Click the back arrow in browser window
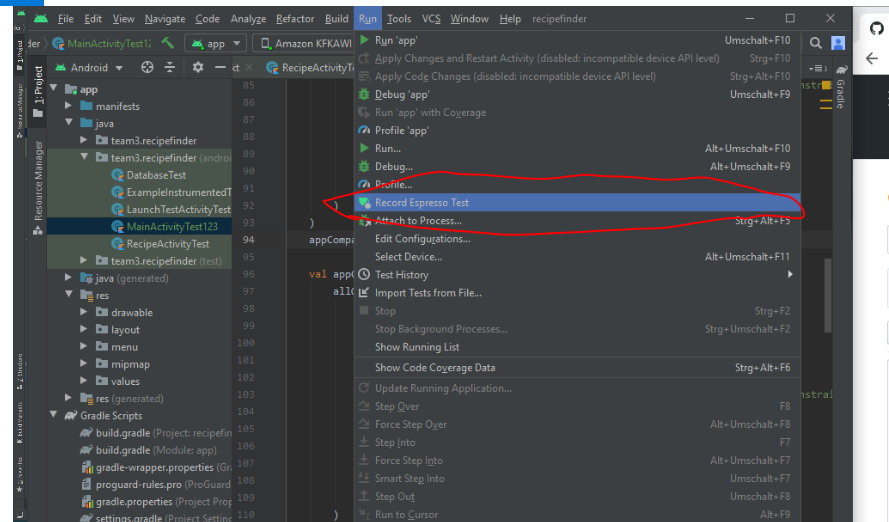 pos(872,58)
